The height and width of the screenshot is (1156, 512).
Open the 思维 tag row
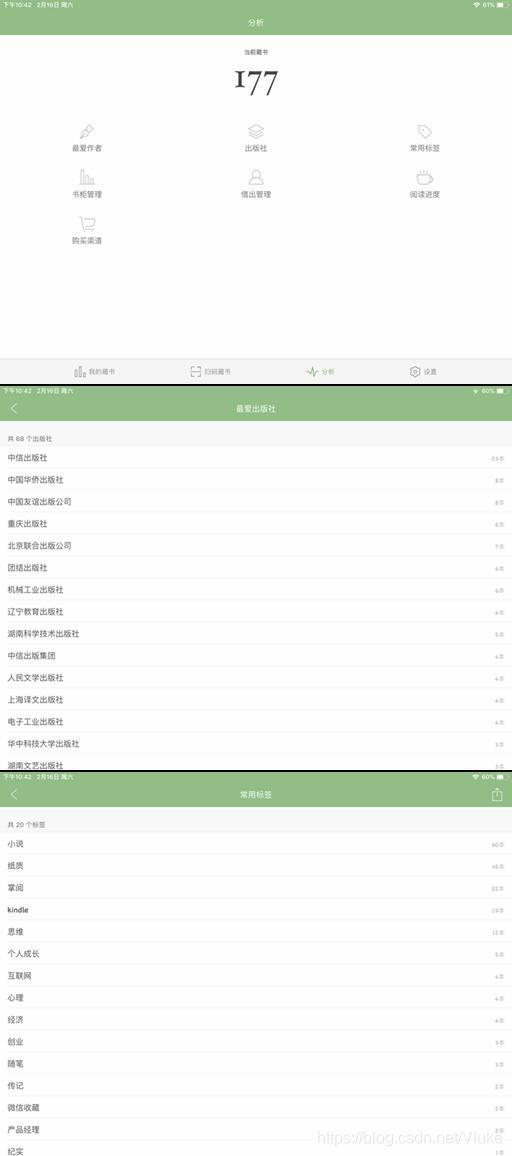(x=256, y=932)
